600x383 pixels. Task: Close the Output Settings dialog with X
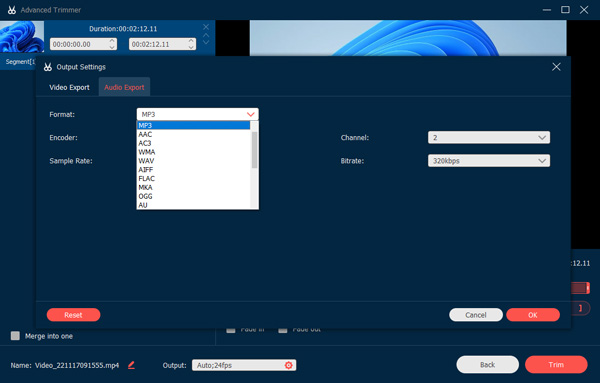click(556, 67)
